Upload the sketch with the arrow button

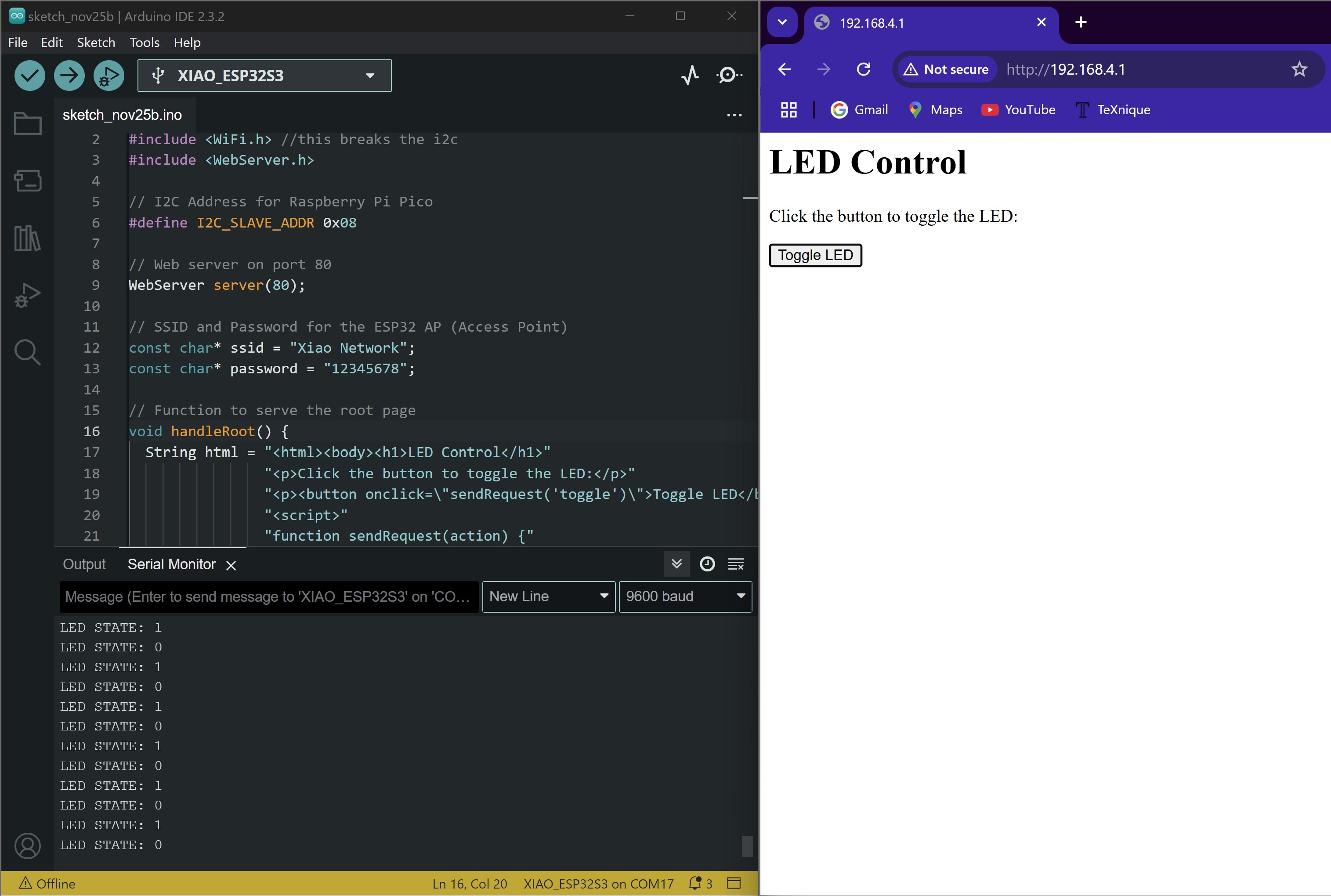pyautogui.click(x=69, y=76)
